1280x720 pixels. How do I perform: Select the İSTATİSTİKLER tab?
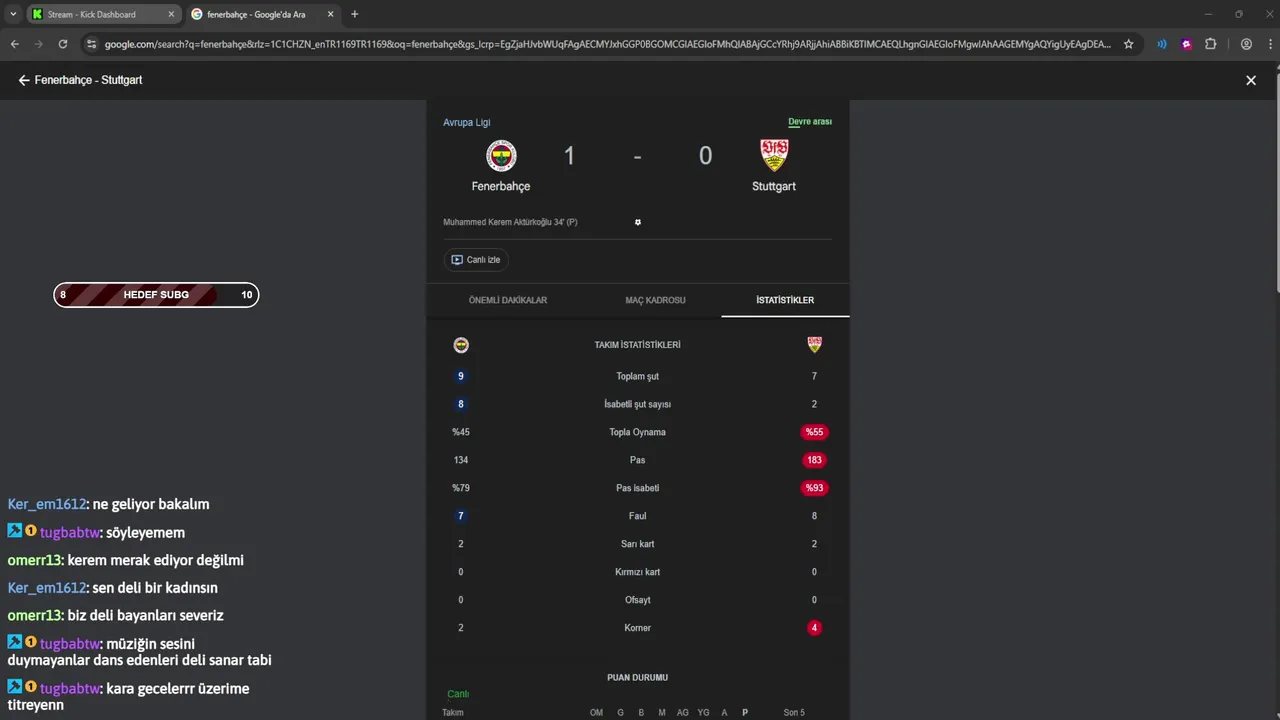tap(785, 300)
